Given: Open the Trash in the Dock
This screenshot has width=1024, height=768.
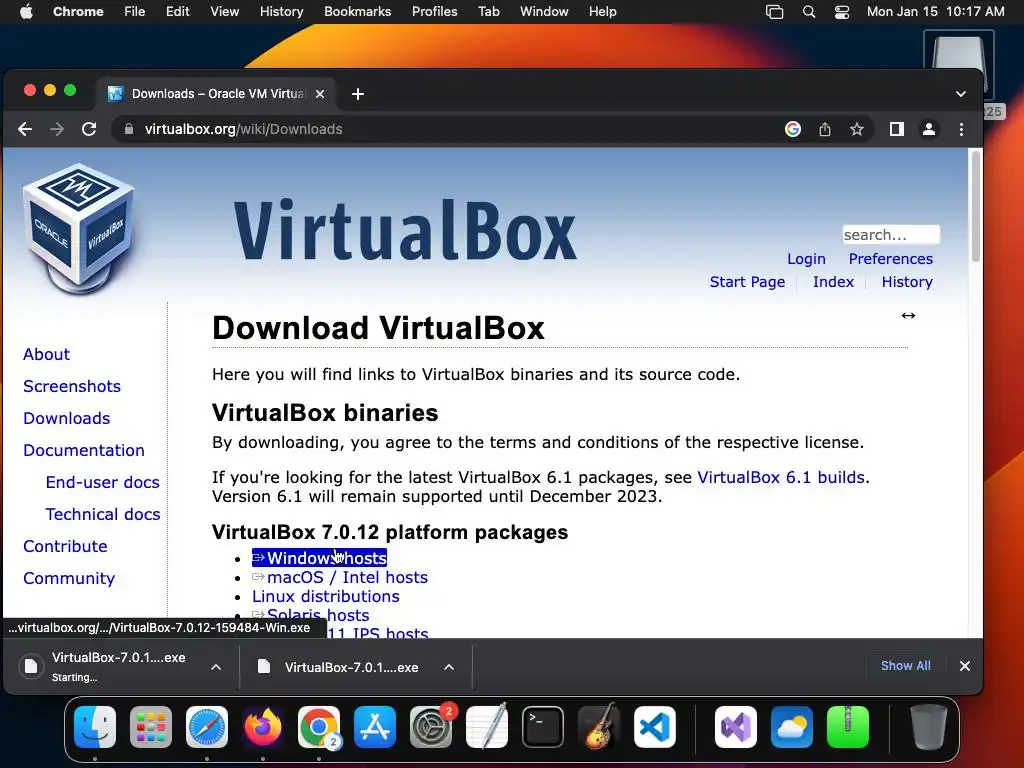Looking at the screenshot, I should pyautogui.click(x=929, y=727).
